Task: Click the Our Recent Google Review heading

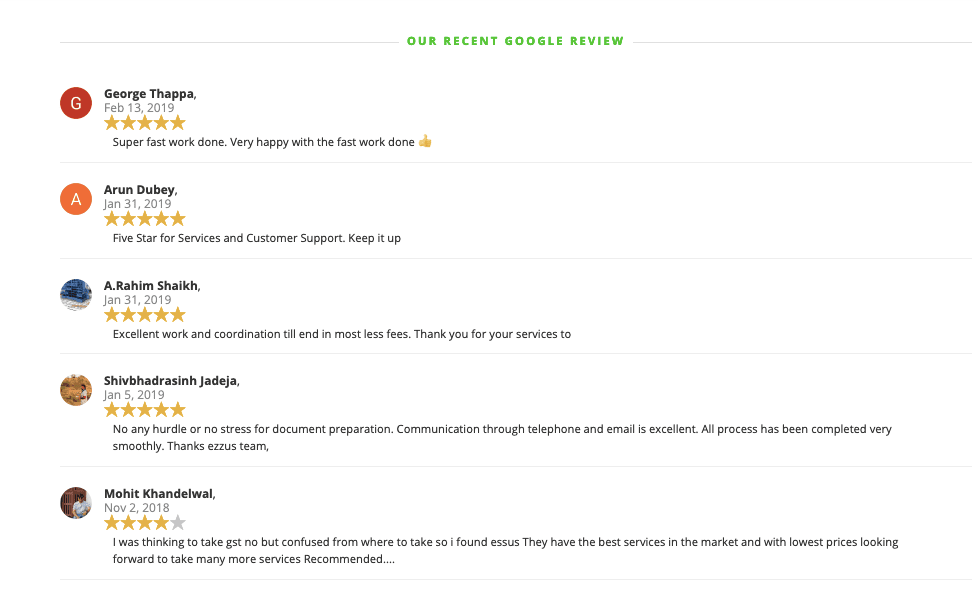Action: pos(515,41)
